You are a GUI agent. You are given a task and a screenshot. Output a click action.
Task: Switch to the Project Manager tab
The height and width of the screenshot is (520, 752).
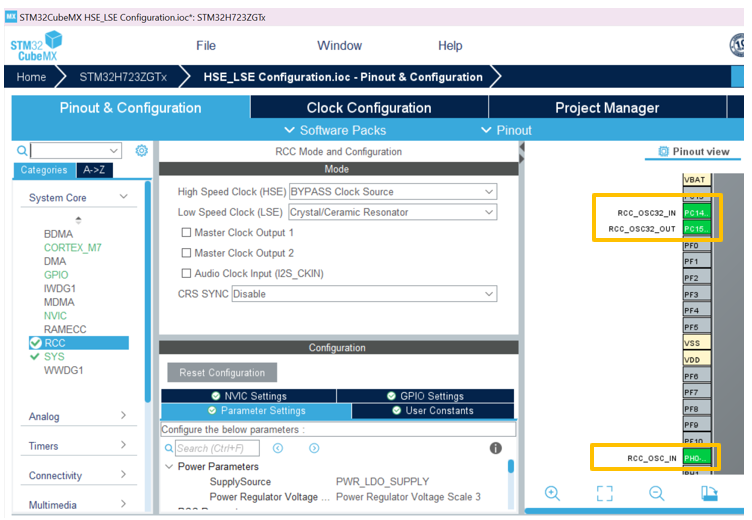click(x=607, y=107)
